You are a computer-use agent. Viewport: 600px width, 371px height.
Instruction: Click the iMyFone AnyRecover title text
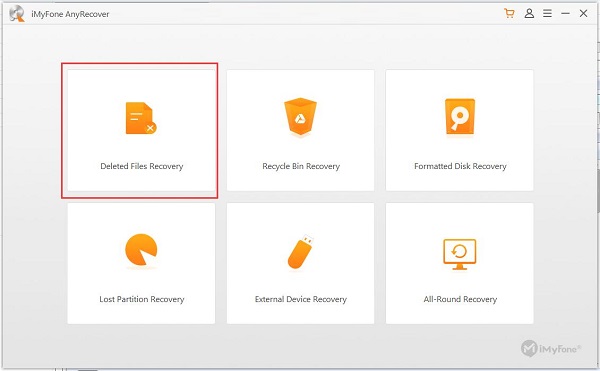[x=70, y=14]
